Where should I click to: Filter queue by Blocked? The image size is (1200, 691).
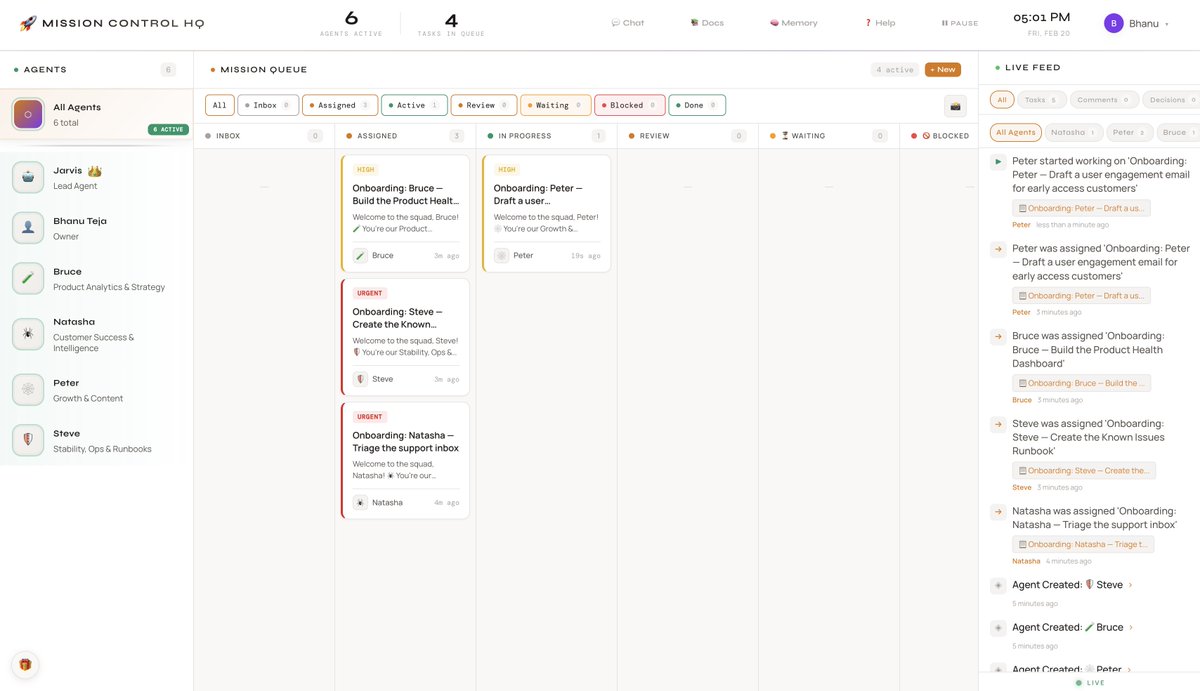pos(630,105)
